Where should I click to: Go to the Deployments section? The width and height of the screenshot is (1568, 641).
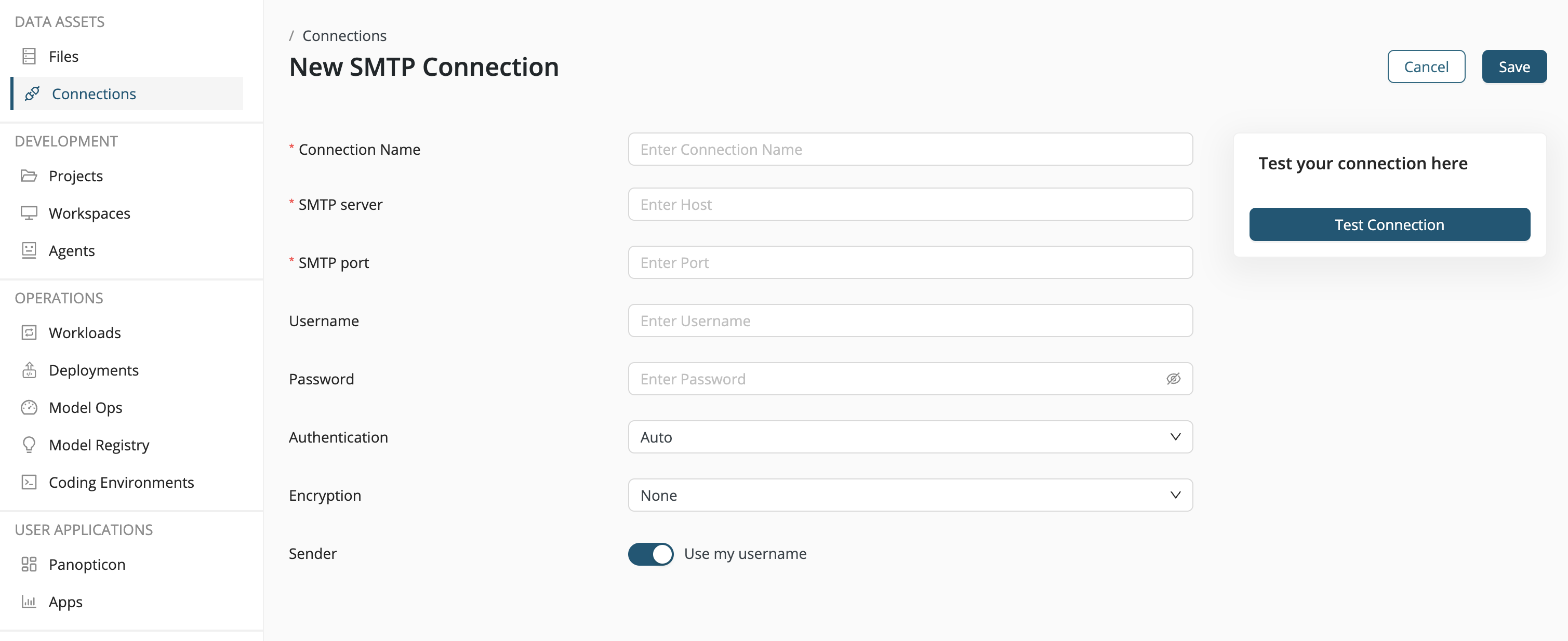[93, 369]
